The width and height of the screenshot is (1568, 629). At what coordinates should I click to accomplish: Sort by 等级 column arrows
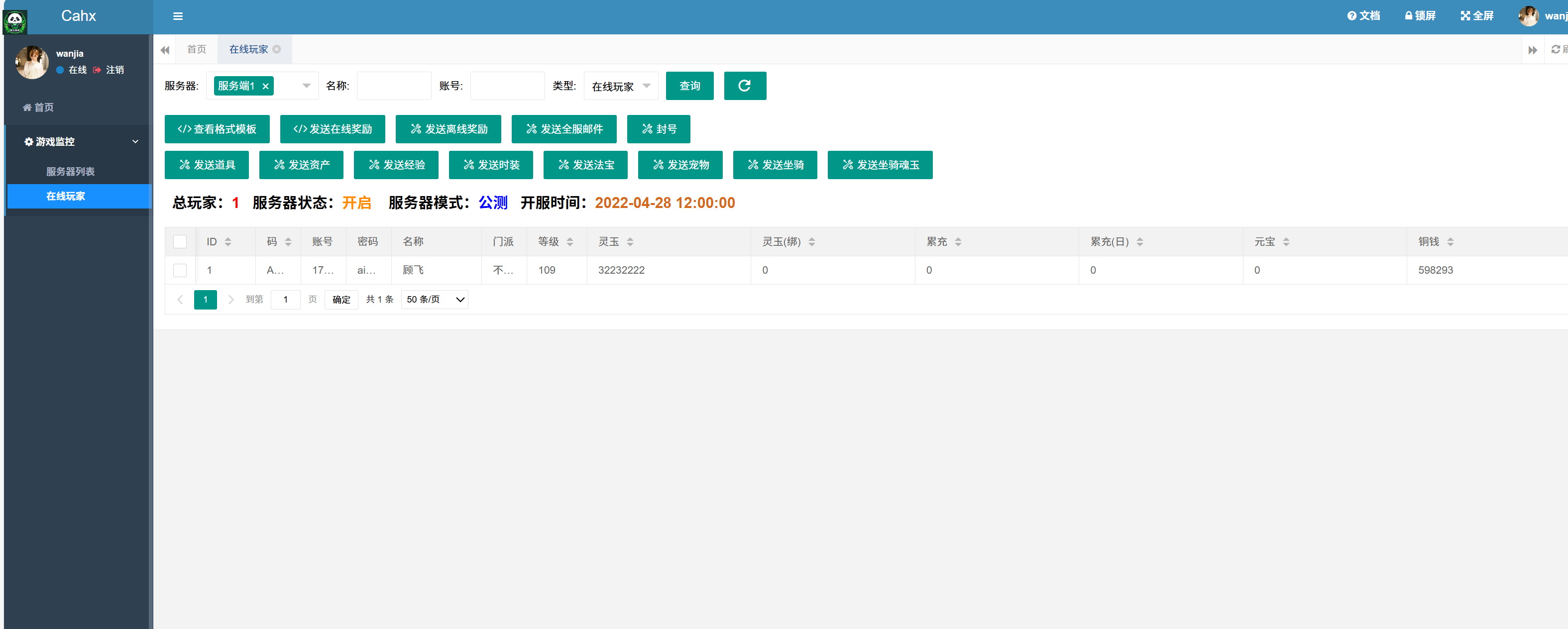pyautogui.click(x=570, y=241)
